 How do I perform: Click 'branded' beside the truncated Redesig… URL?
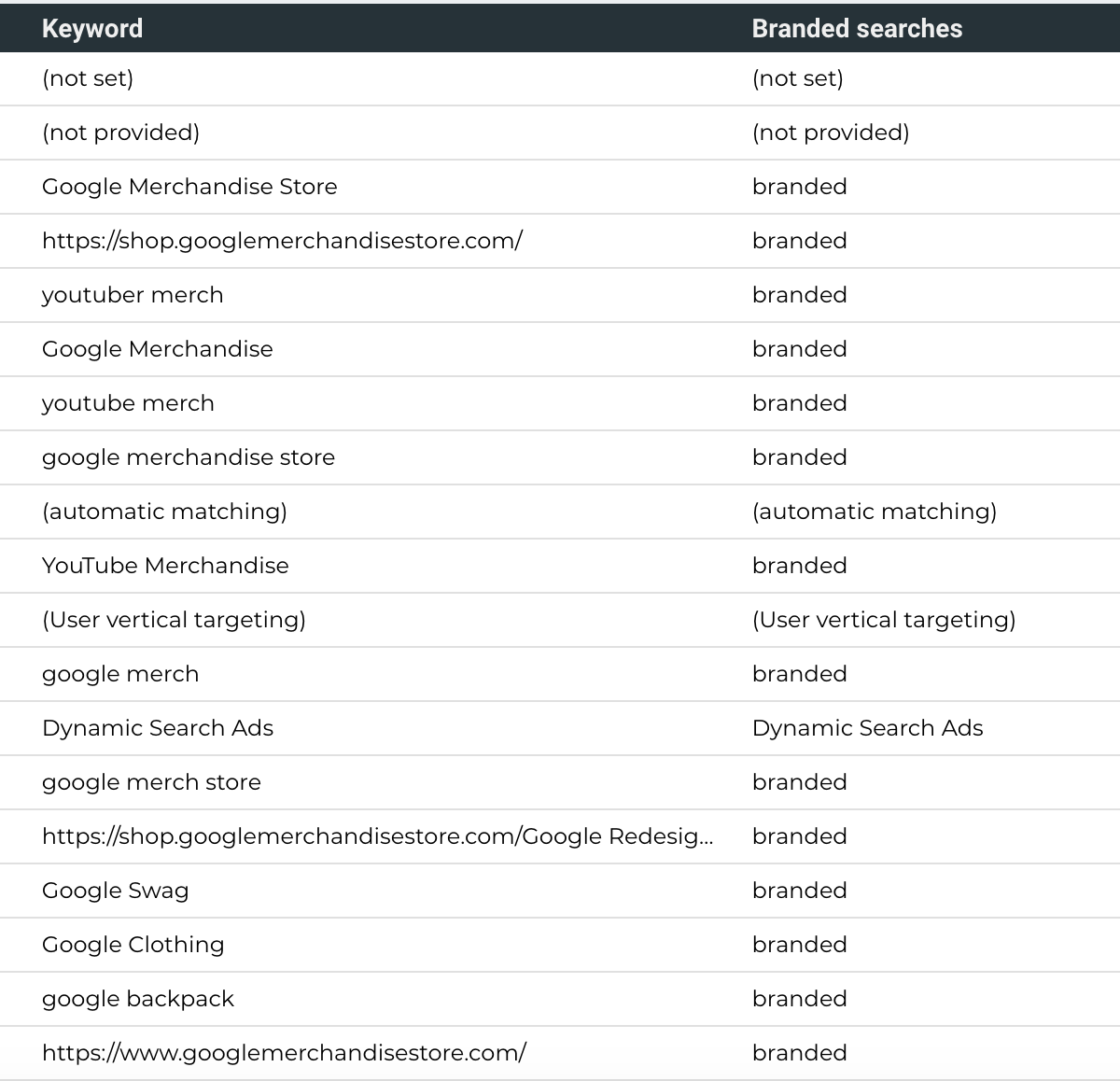800,836
